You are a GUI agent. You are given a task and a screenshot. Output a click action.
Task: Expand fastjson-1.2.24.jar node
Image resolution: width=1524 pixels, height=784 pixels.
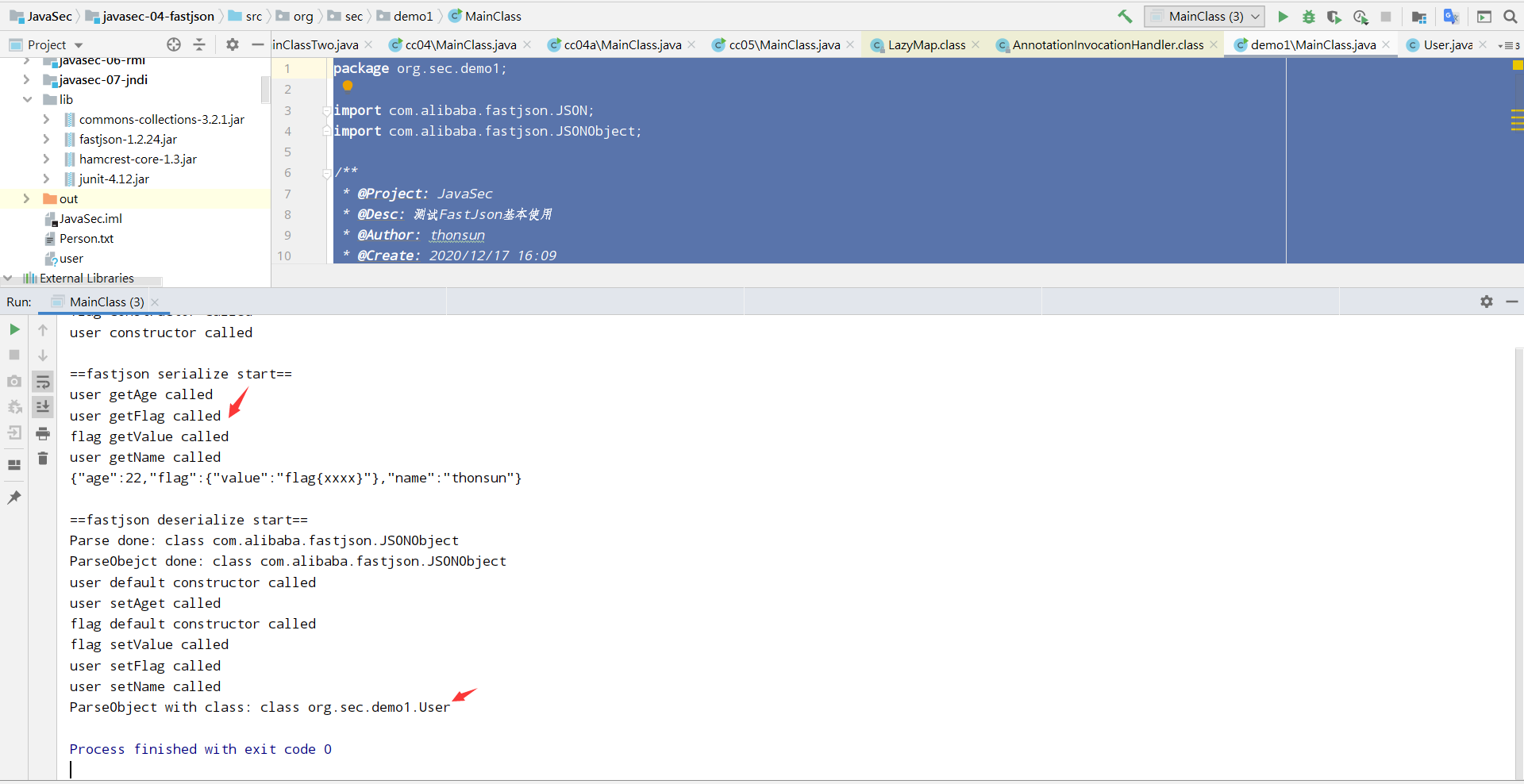tap(46, 139)
